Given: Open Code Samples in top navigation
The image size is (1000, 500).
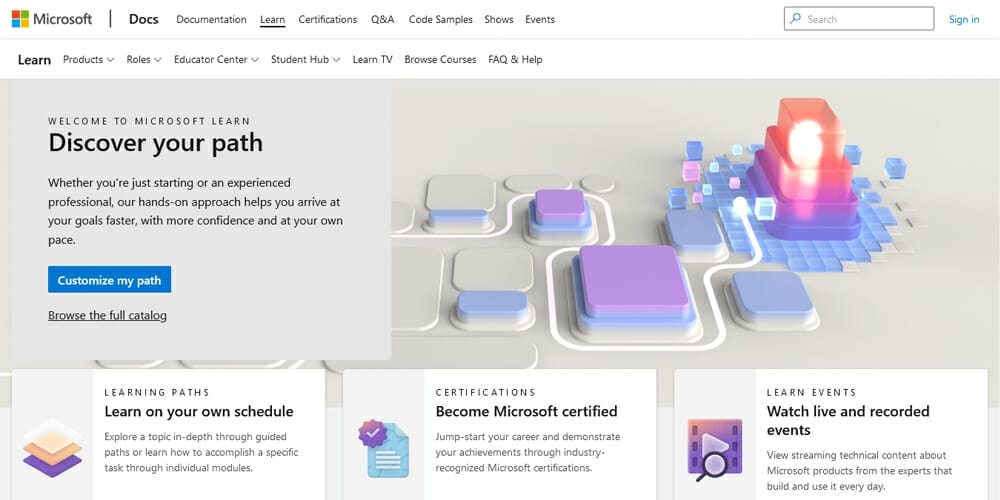Looking at the screenshot, I should tap(441, 19).
